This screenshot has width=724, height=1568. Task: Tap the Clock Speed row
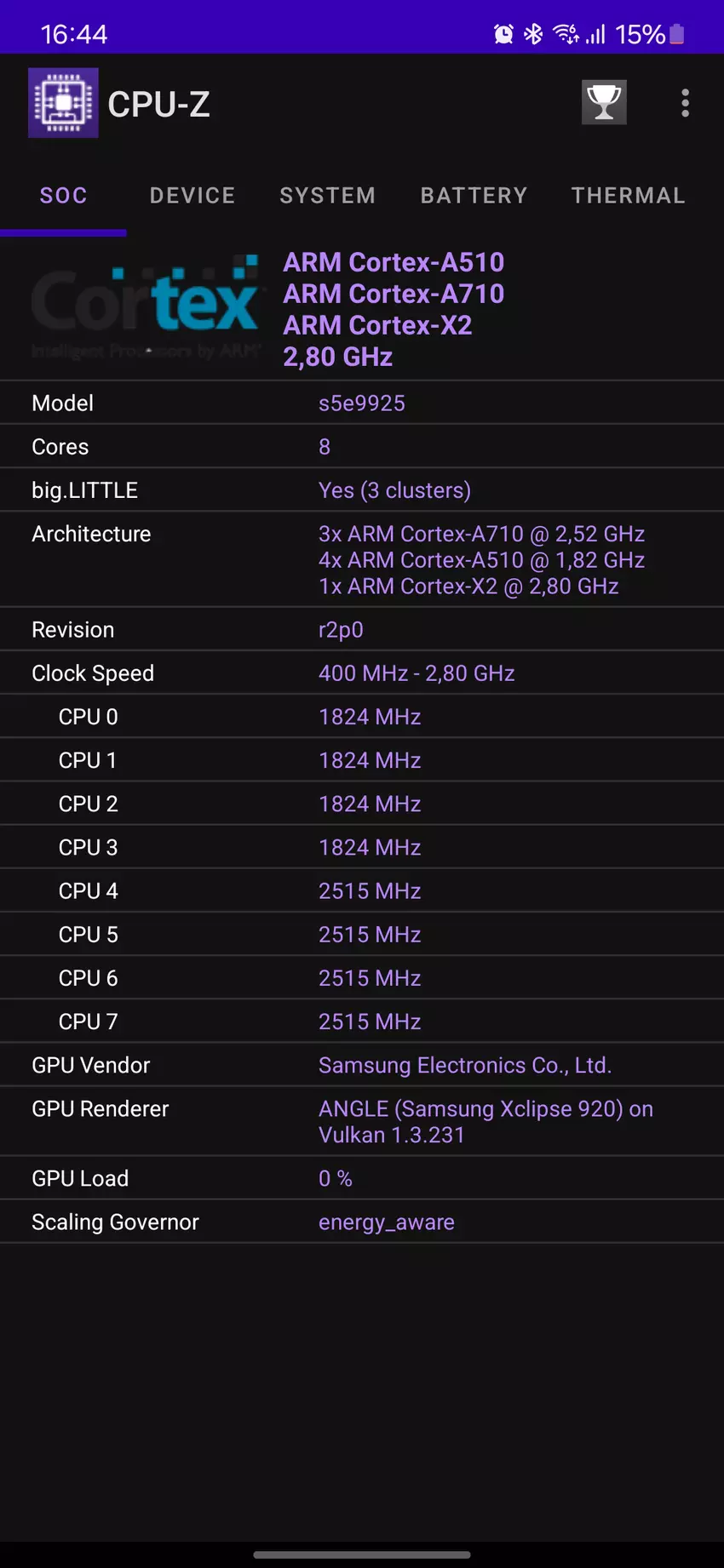pos(362,673)
